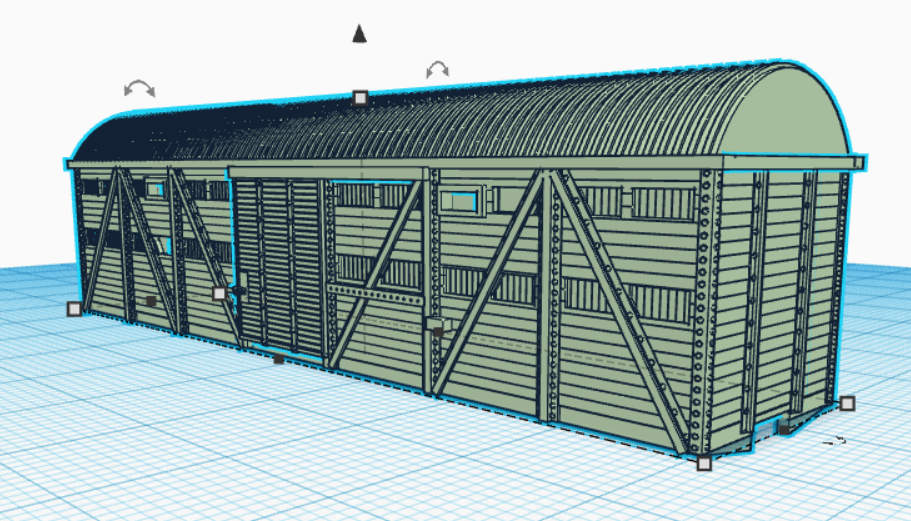911x521 pixels.
Task: Click black midpoint handle beneath the wagon's end wall
Action: pos(784,430)
